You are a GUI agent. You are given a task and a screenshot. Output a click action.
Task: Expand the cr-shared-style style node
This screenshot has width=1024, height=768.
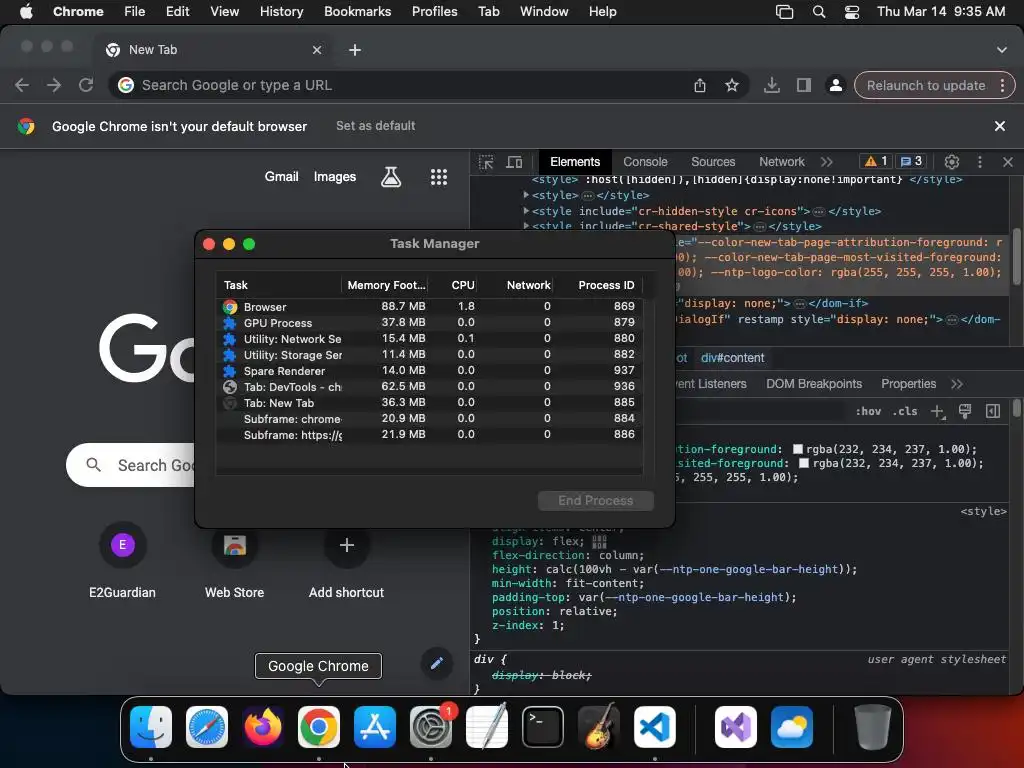pyautogui.click(x=526, y=226)
